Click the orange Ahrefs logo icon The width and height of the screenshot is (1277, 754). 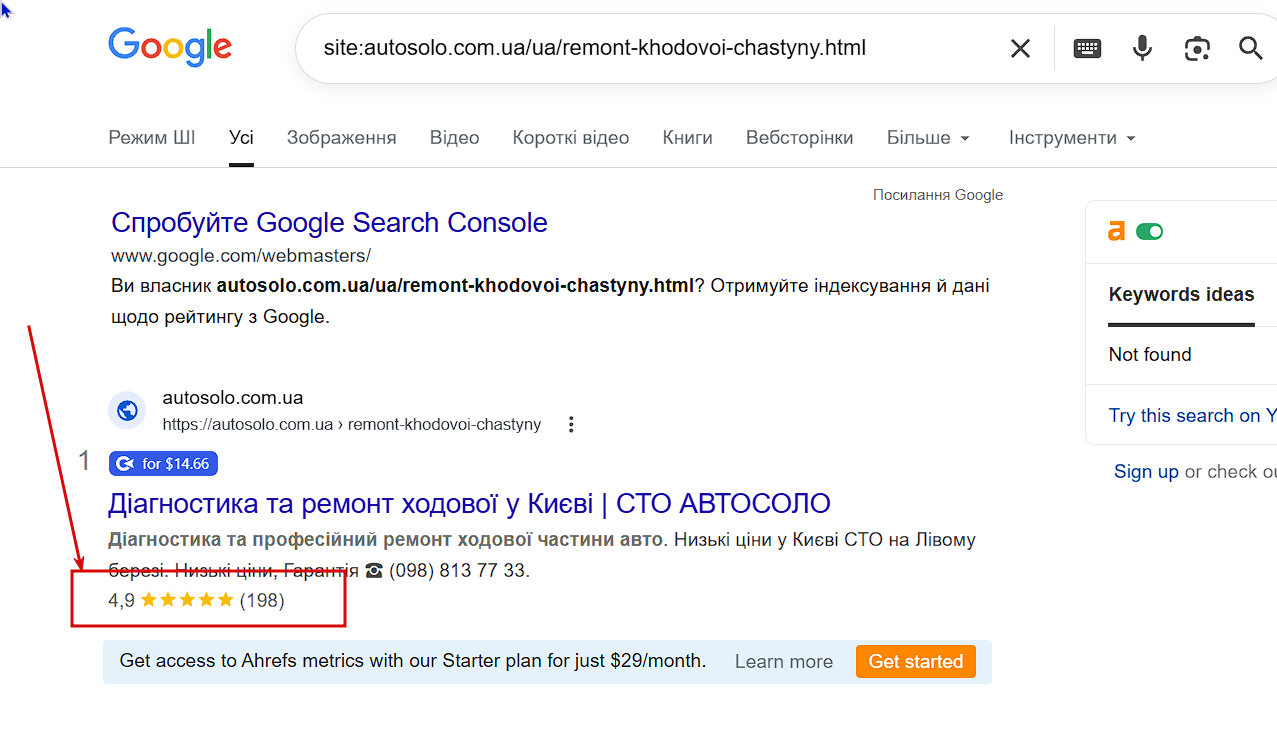tap(1116, 232)
